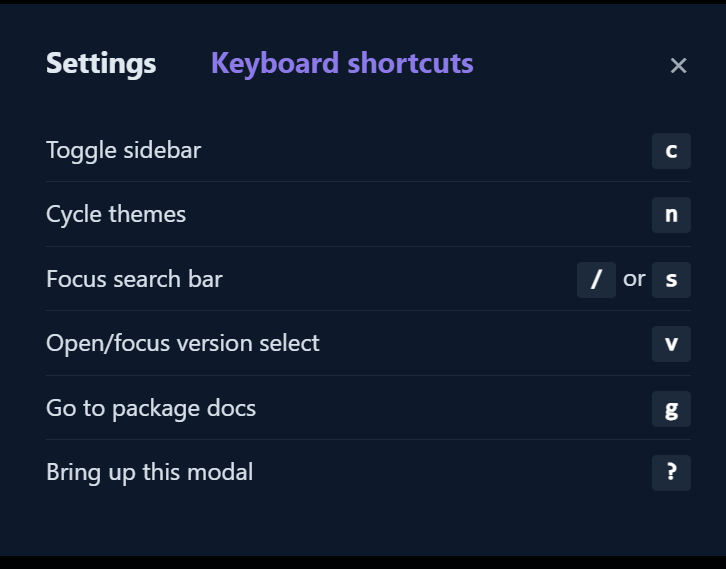
Task: Select the Keyboard shortcuts tab
Action: click(342, 64)
